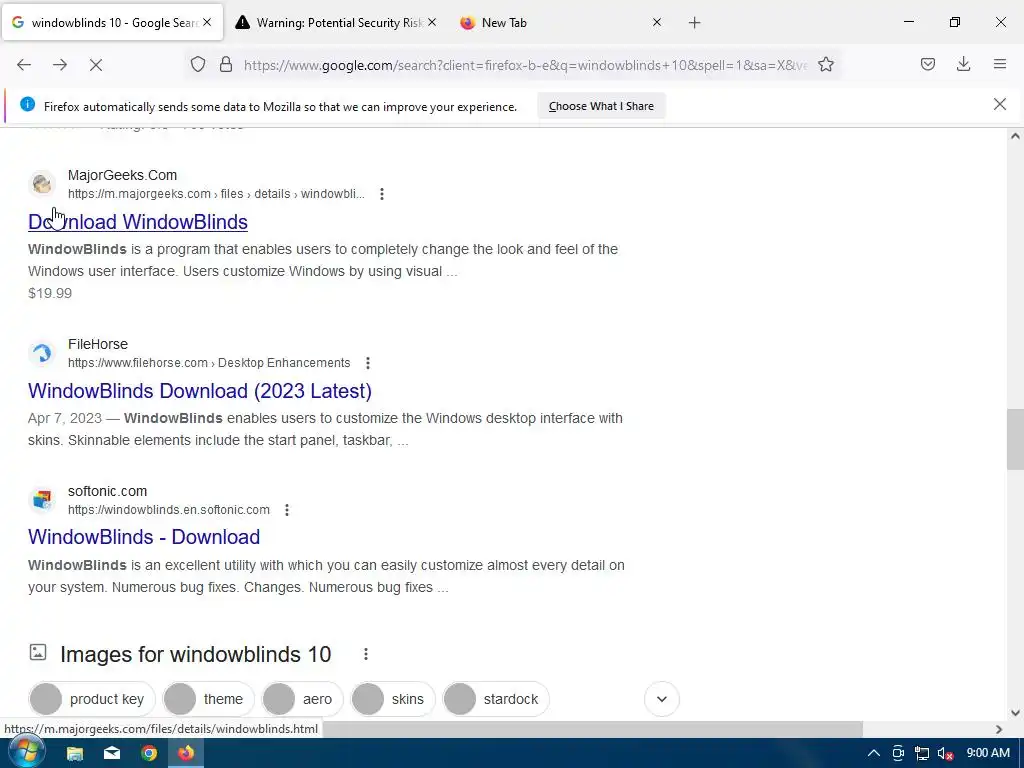This screenshot has height=768, width=1024.
Task: Switch to Firefox on the taskbar
Action: (x=186, y=753)
